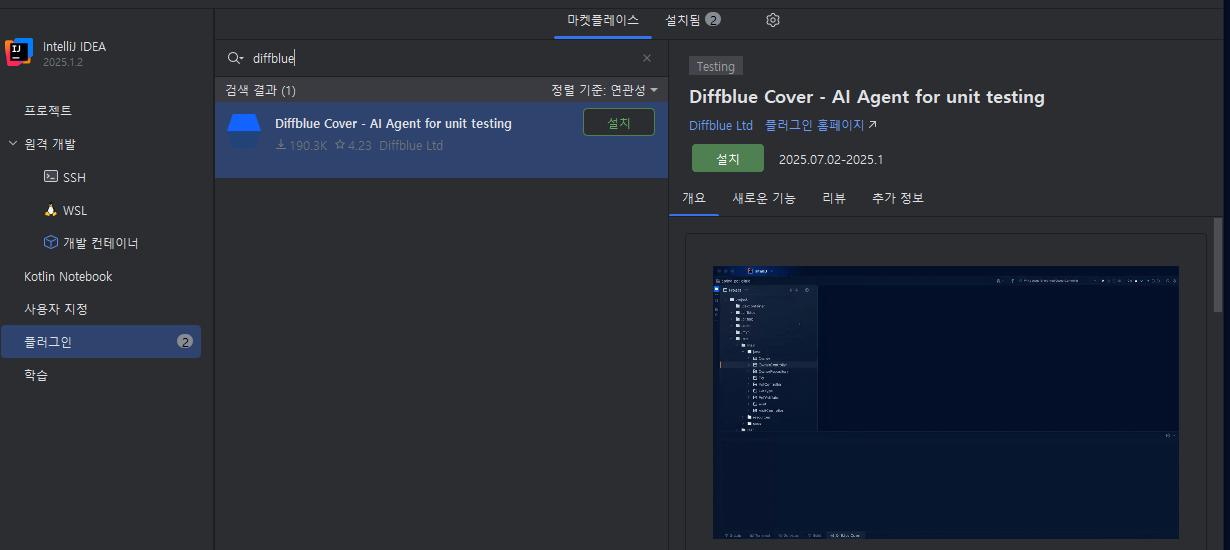Click the SSH terminal icon
Image resolution: width=1230 pixels, height=550 pixels.
point(51,177)
